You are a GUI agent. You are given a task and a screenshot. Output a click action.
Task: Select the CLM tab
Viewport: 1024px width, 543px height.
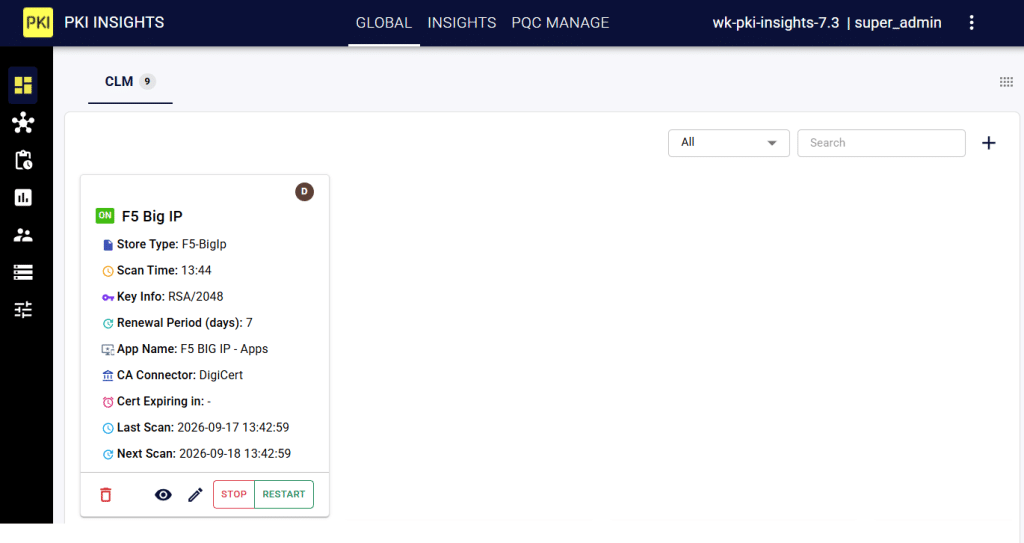click(130, 82)
